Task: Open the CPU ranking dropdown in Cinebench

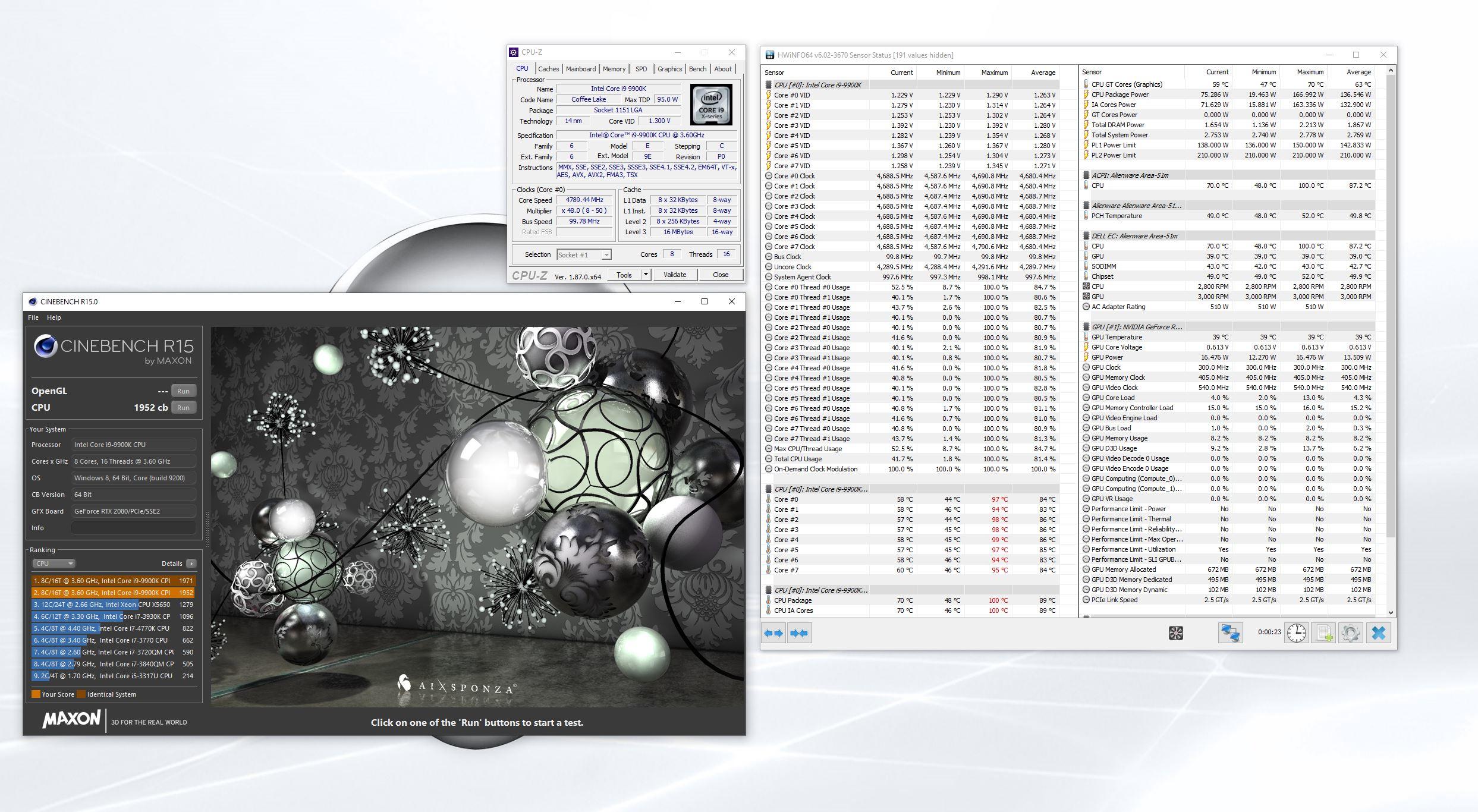Action: click(x=54, y=564)
